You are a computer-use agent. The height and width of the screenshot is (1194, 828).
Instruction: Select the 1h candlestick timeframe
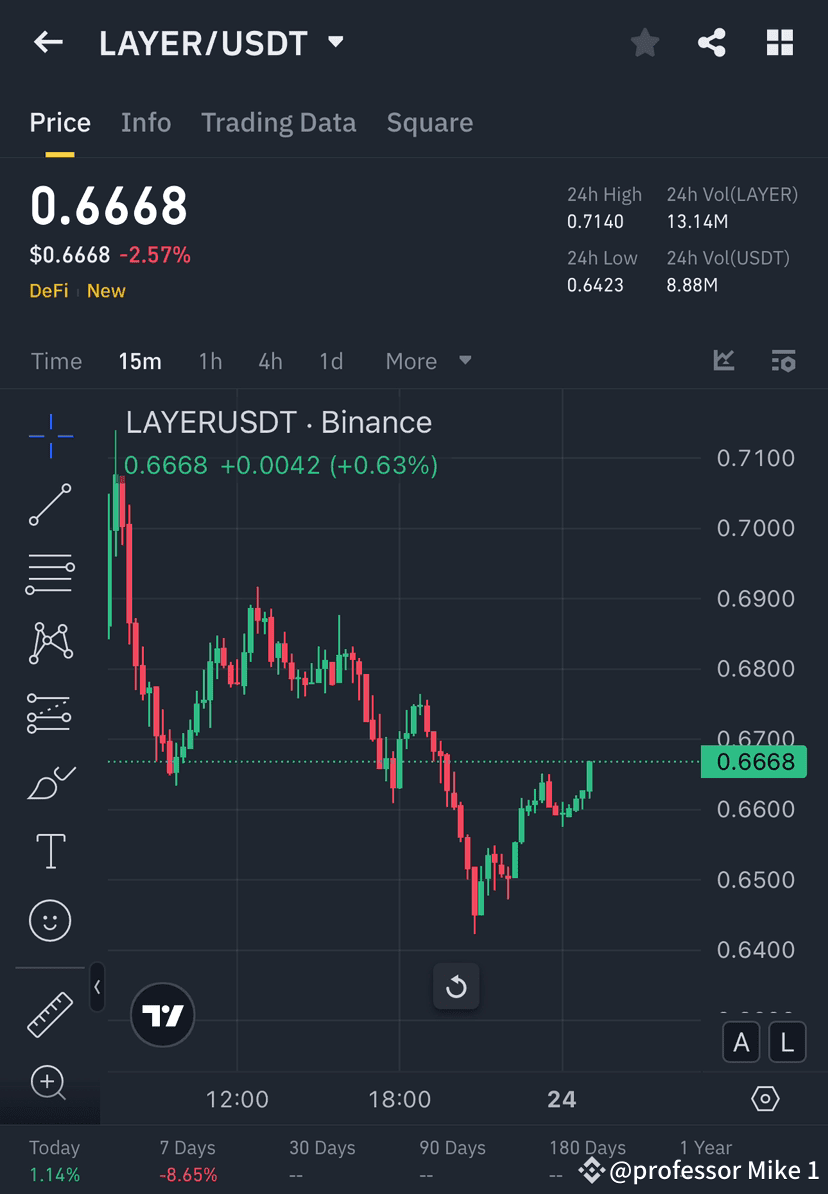(x=210, y=361)
